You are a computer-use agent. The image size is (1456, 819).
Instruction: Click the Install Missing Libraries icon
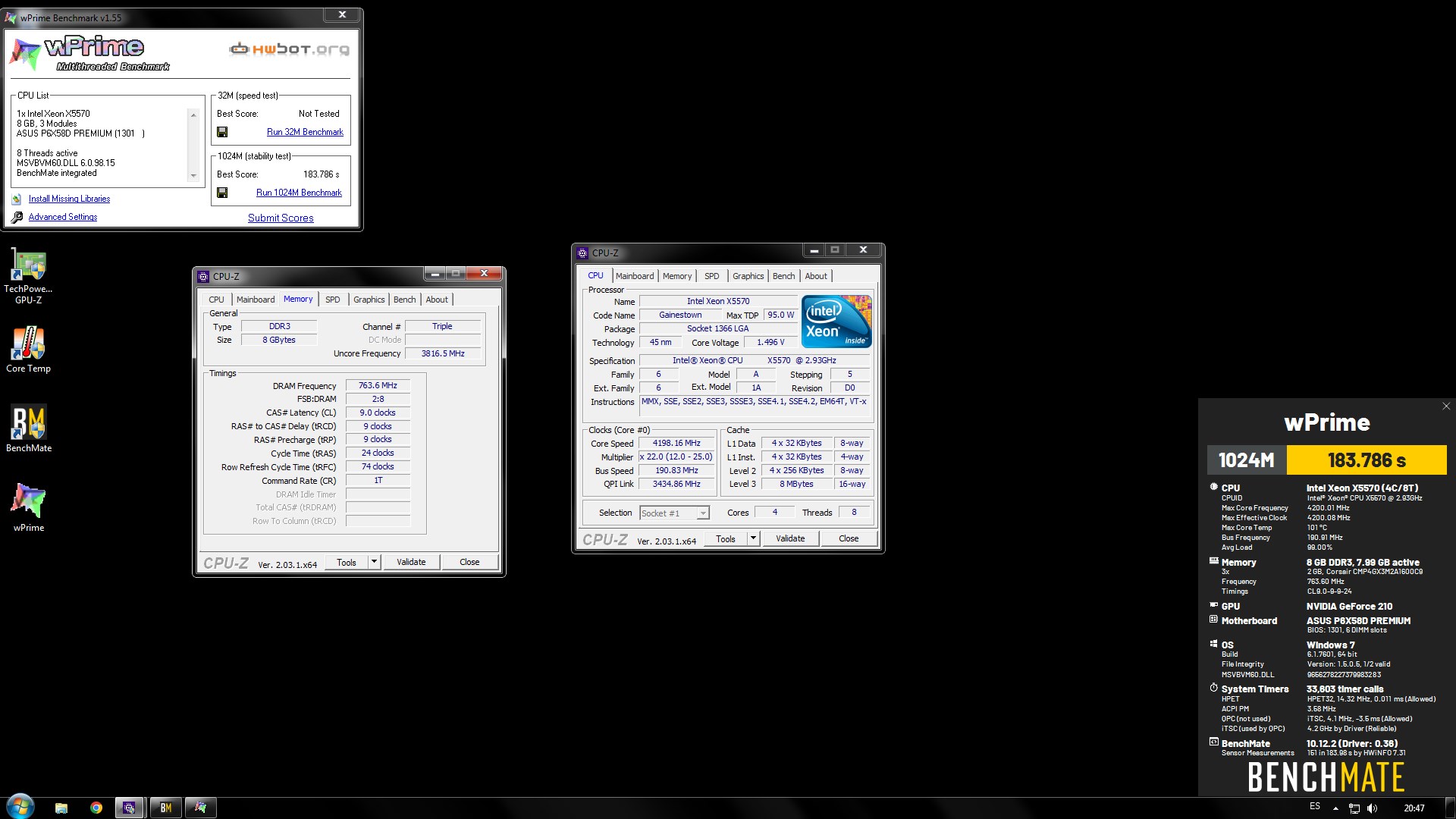(x=17, y=199)
